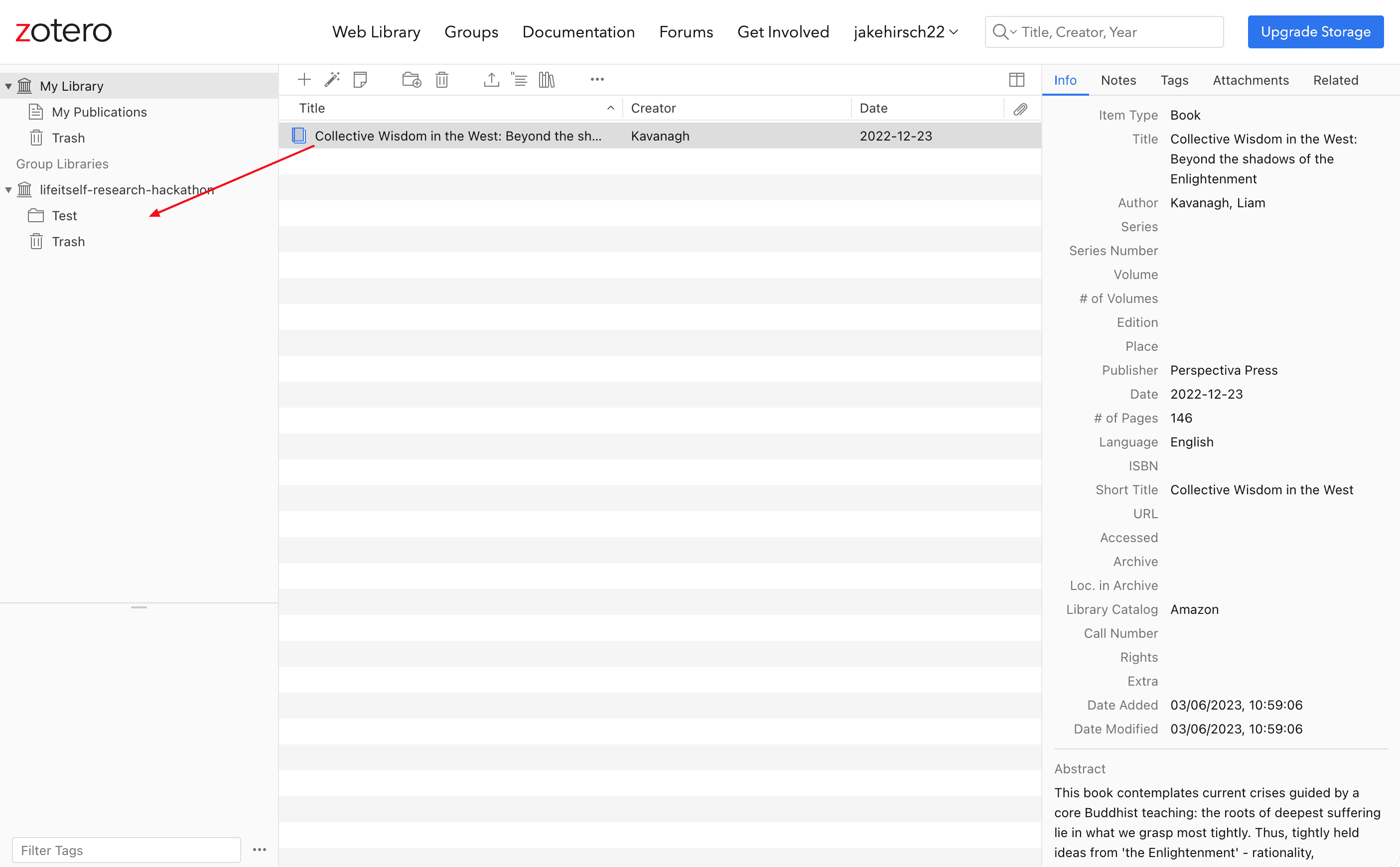
Task: Click the New Item plus icon
Action: (304, 79)
